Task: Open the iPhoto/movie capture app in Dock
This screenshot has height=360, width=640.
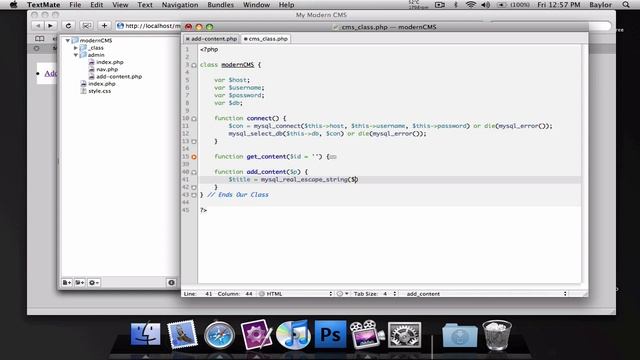Action: coord(367,335)
